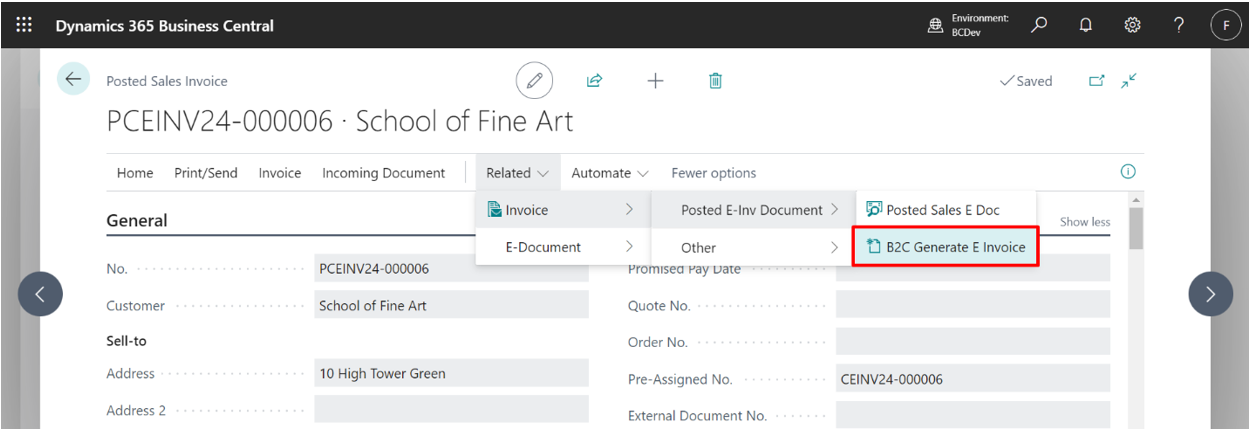The width and height of the screenshot is (1250, 430).
Task: Expand the Automate dropdown
Action: pyautogui.click(x=610, y=173)
